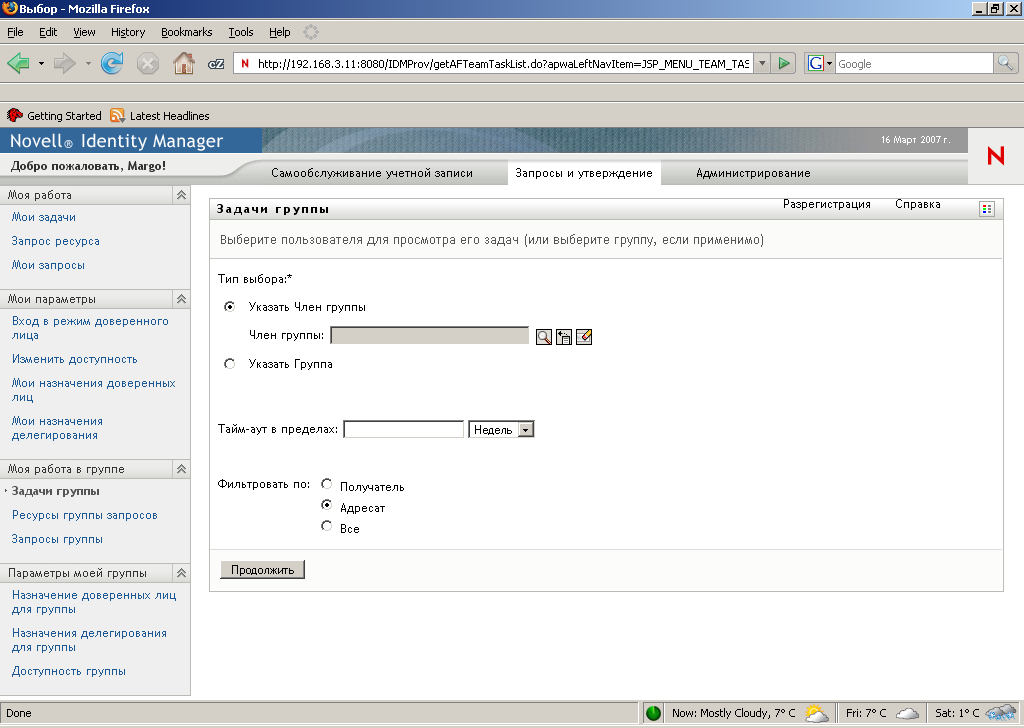Go to the Home page icon
The image size is (1024, 728).
184,63
